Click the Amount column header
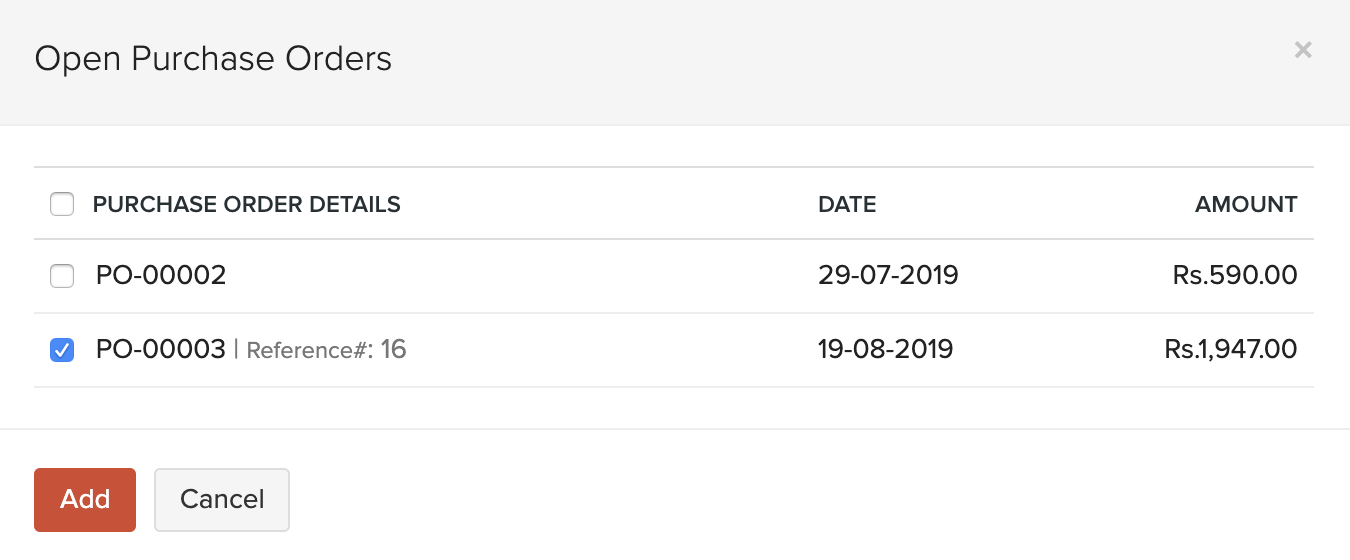The width and height of the screenshot is (1350, 560). click(x=1246, y=205)
